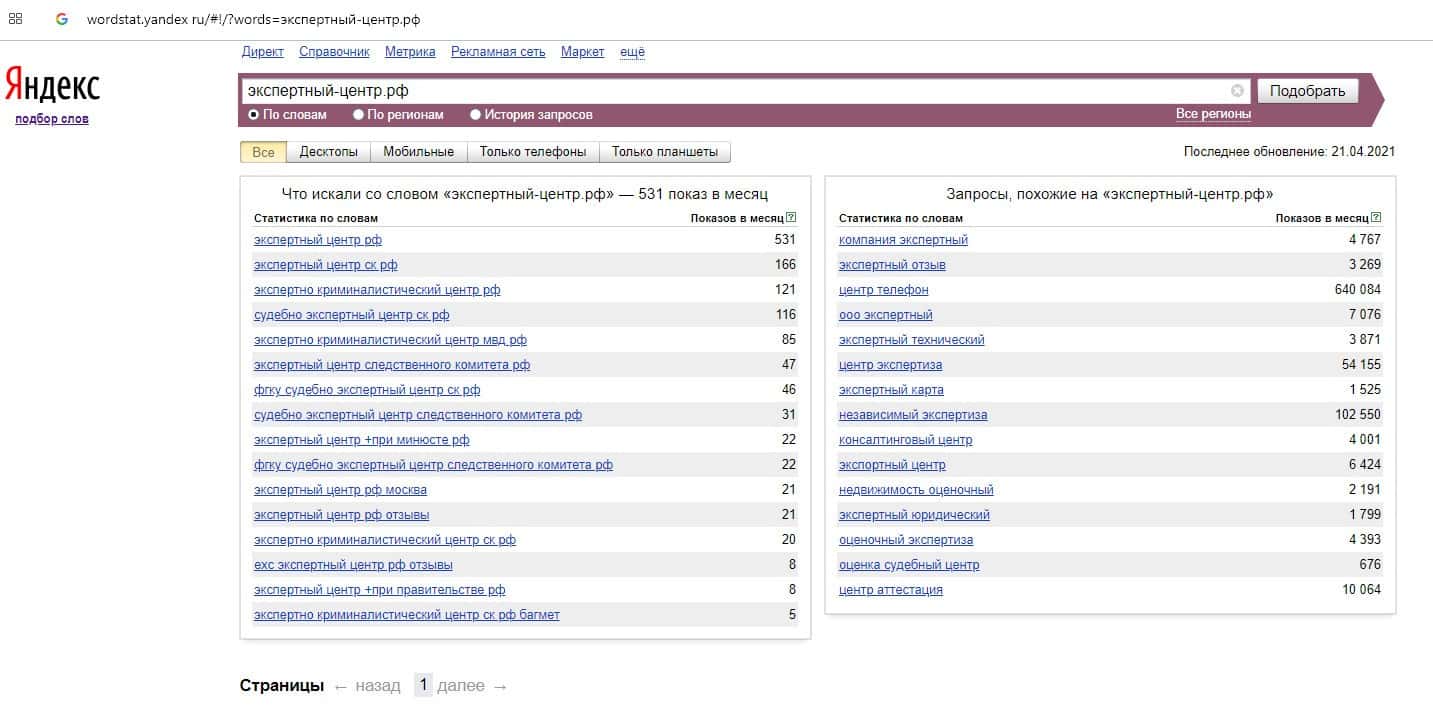Select the 'По регионам' radio button

coord(358,115)
